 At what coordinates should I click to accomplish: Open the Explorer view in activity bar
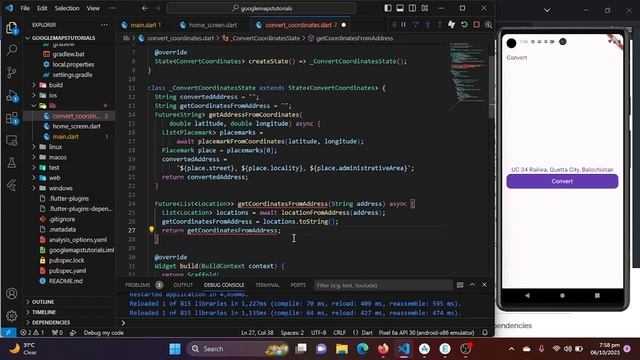[12, 28]
